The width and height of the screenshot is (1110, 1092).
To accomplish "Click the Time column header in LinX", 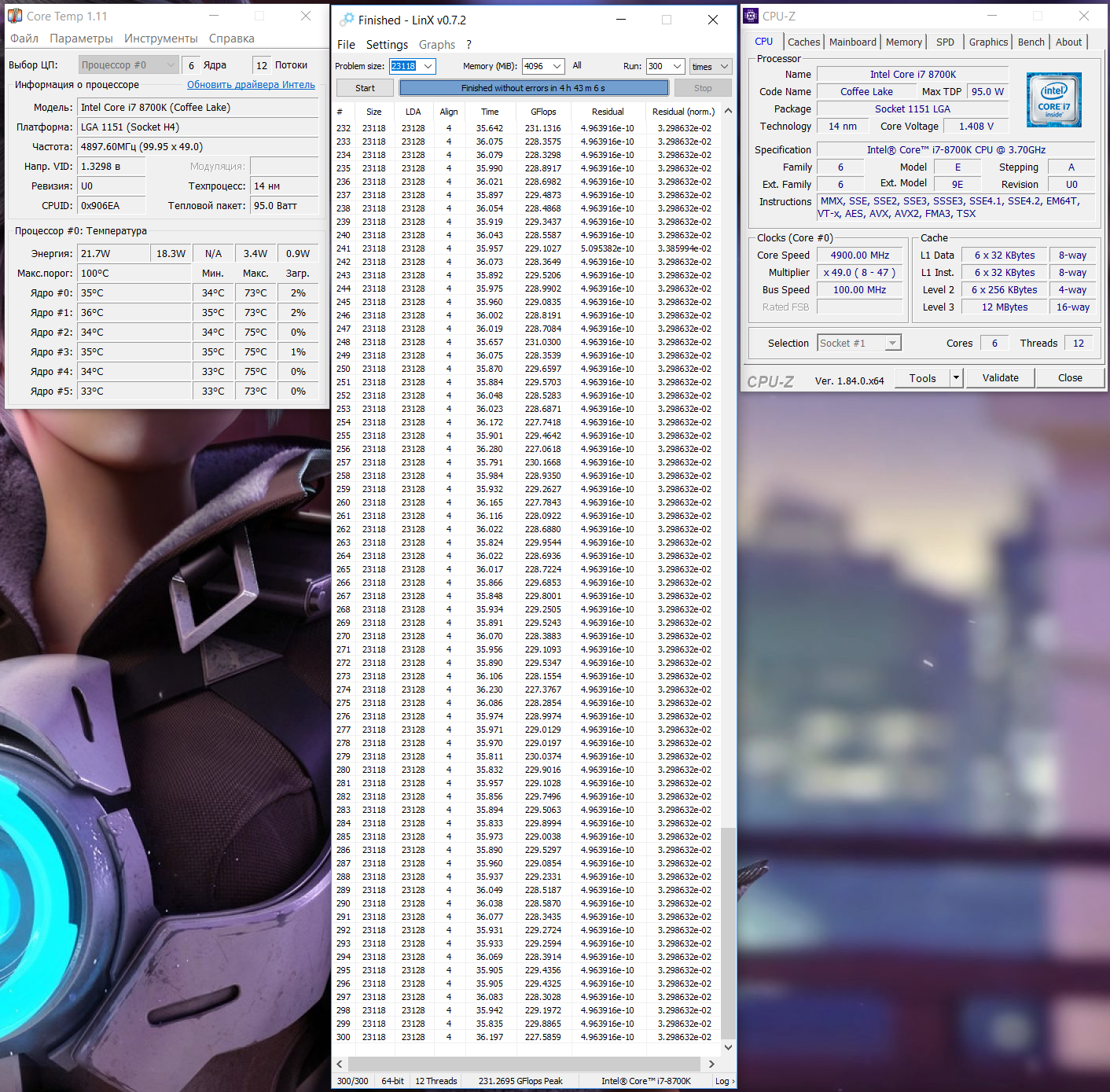I will [x=490, y=112].
